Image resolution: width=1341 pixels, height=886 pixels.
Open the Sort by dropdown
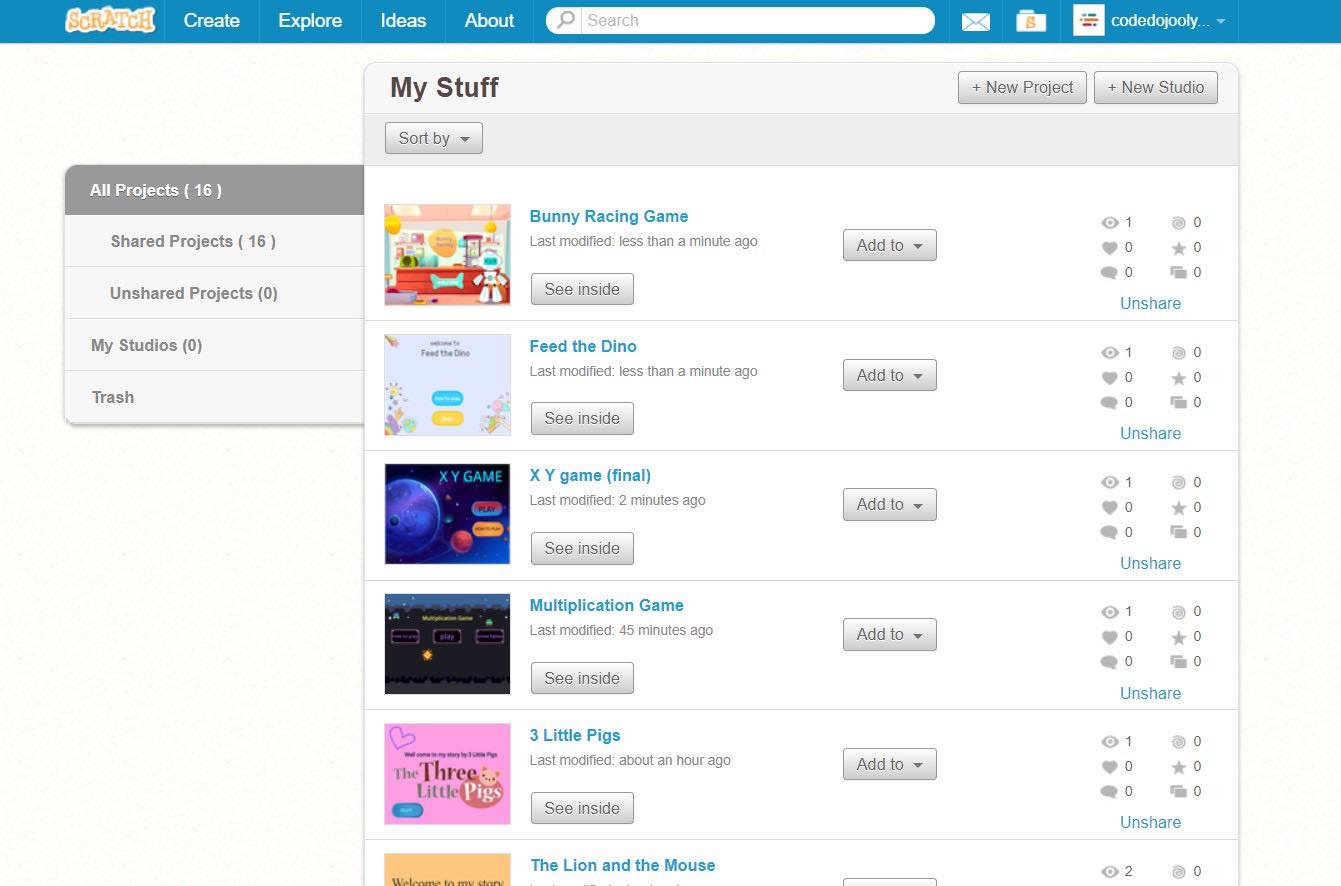[434, 138]
